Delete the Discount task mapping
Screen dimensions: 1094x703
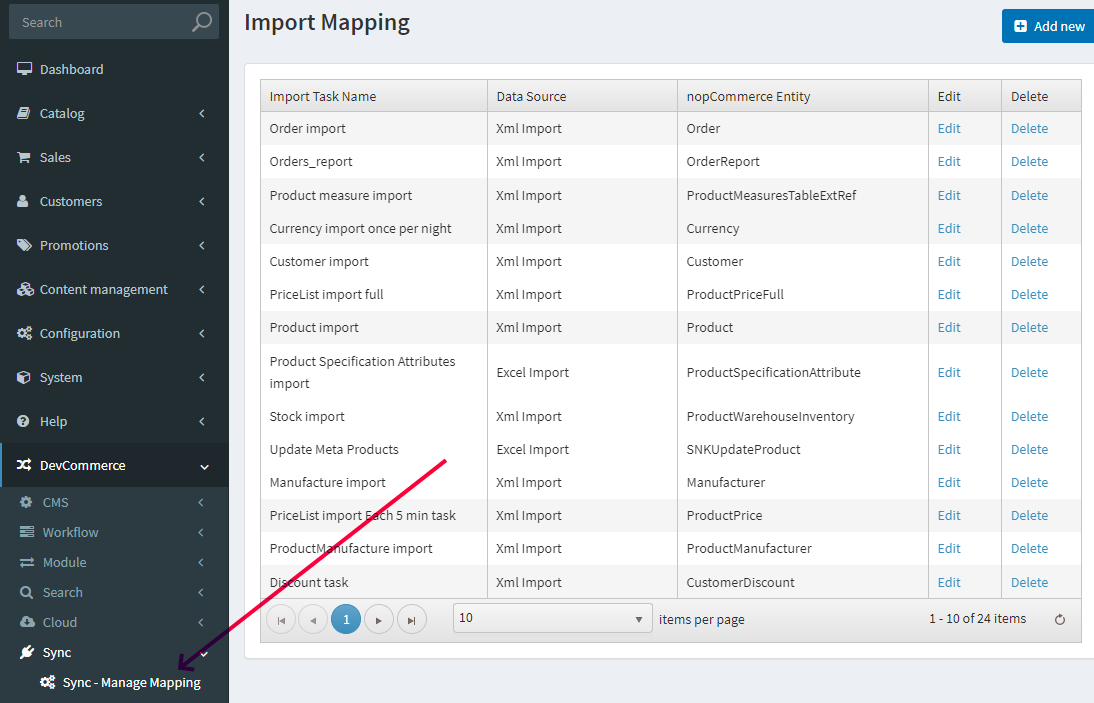[x=1029, y=582]
